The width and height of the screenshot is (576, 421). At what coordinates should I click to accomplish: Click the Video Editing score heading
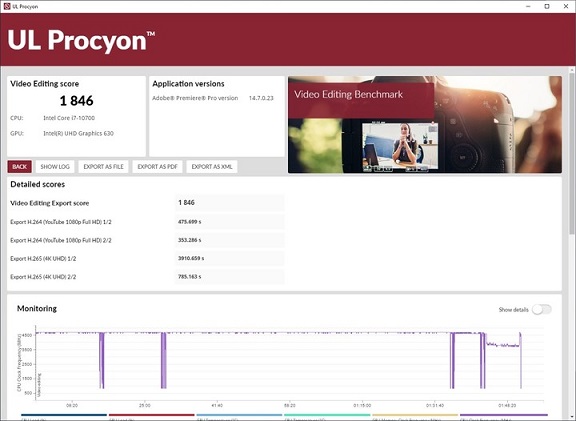[x=44, y=84]
